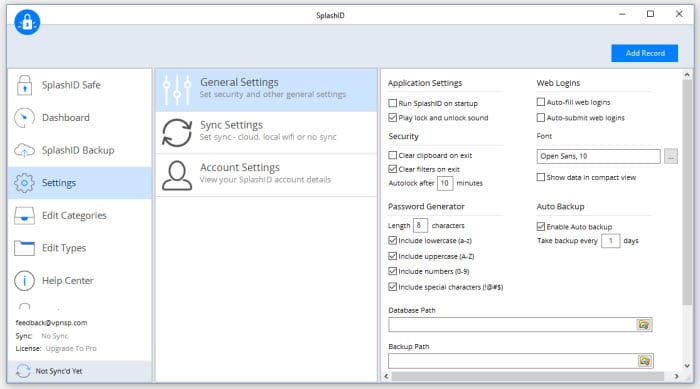
Task: Enable Show data in compact view
Action: 541,177
